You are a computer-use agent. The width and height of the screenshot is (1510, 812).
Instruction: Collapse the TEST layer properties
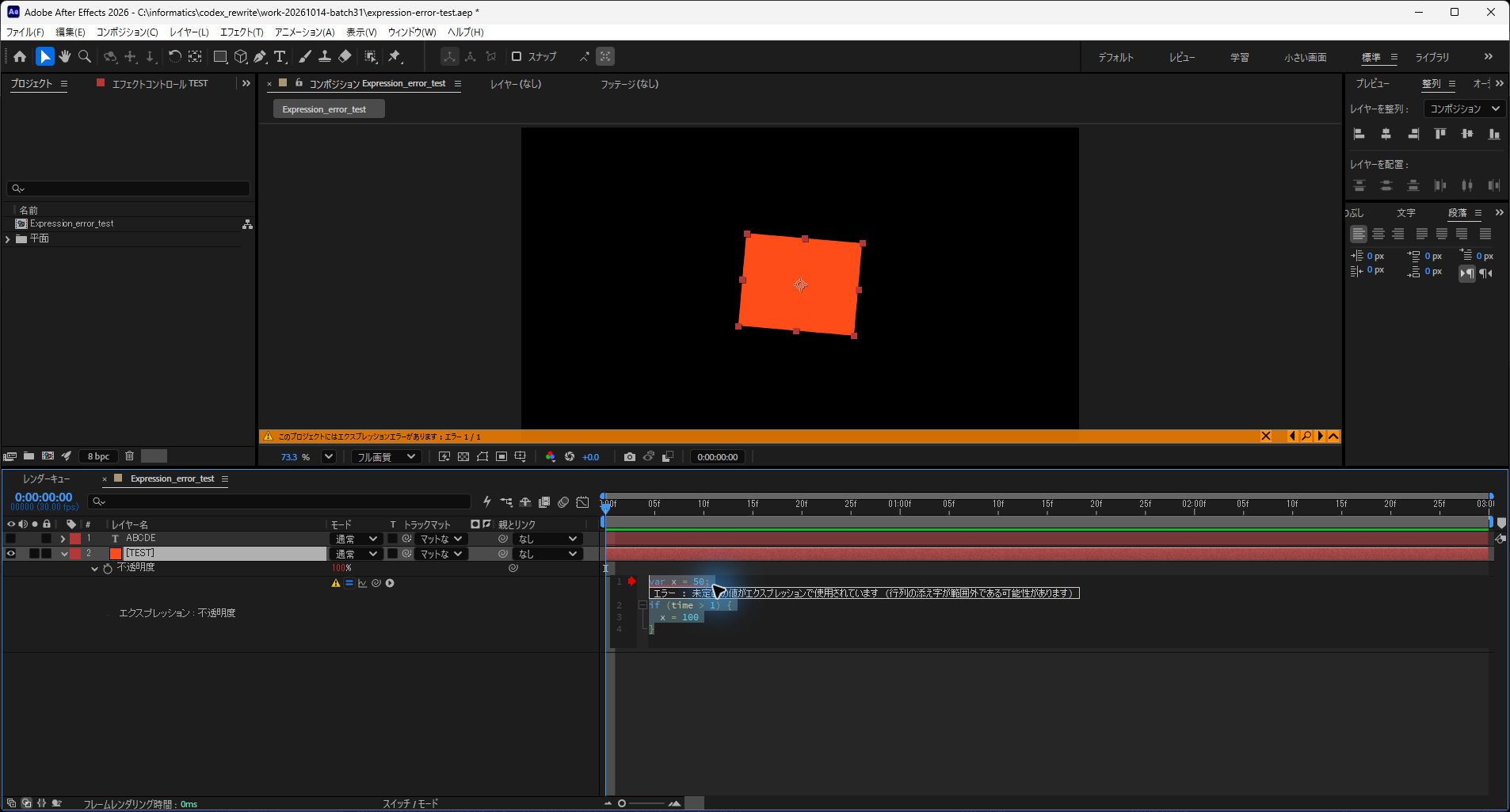click(x=63, y=554)
